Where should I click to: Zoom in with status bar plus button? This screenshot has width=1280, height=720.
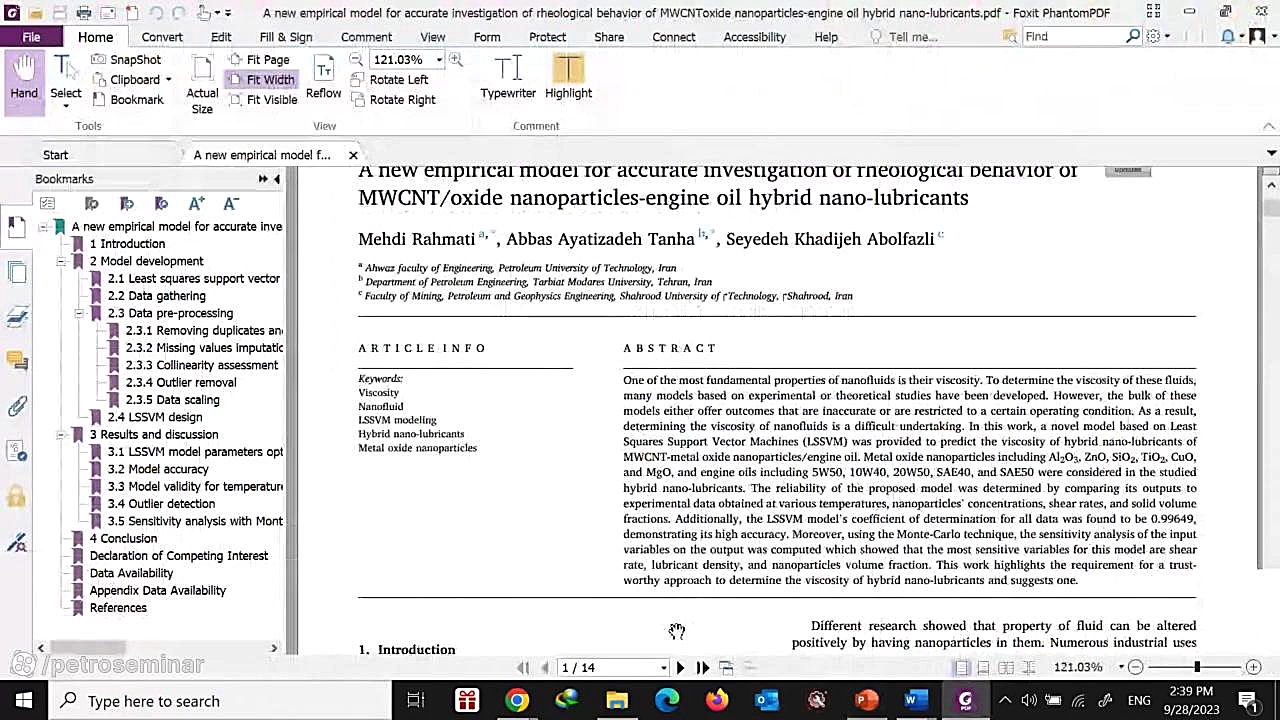(1253, 667)
